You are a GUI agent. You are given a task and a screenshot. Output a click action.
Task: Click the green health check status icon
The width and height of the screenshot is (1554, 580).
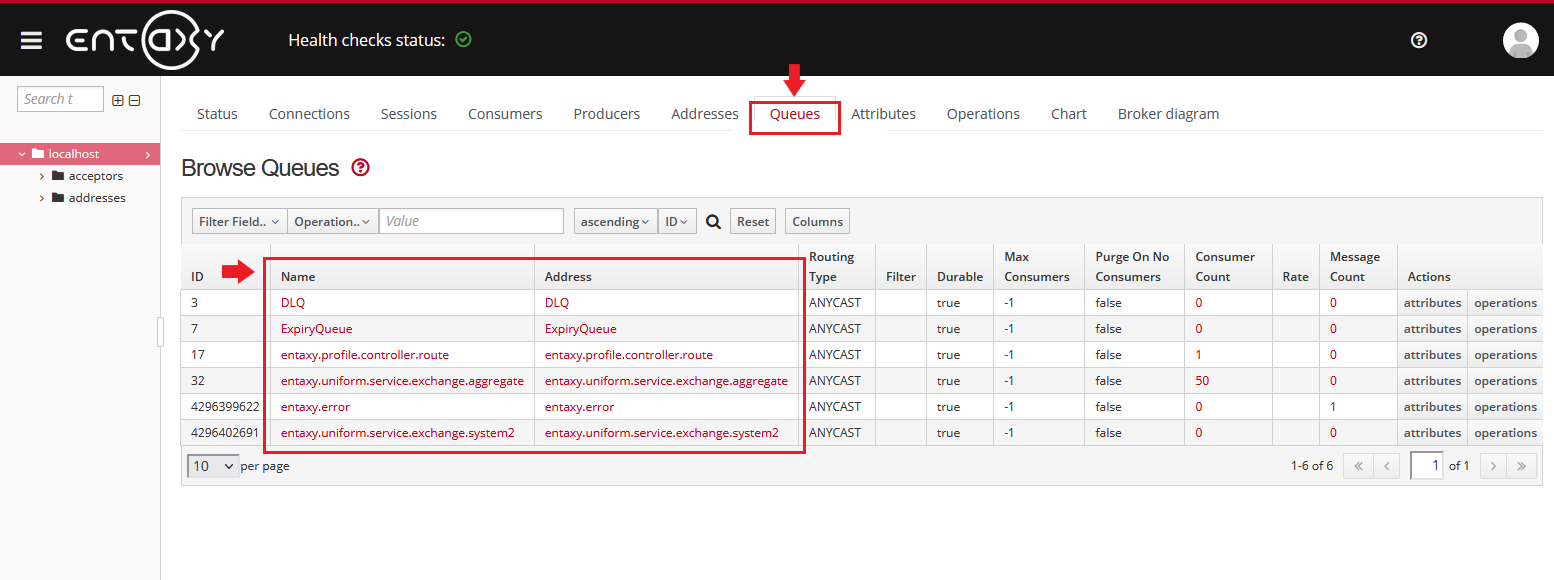[463, 40]
